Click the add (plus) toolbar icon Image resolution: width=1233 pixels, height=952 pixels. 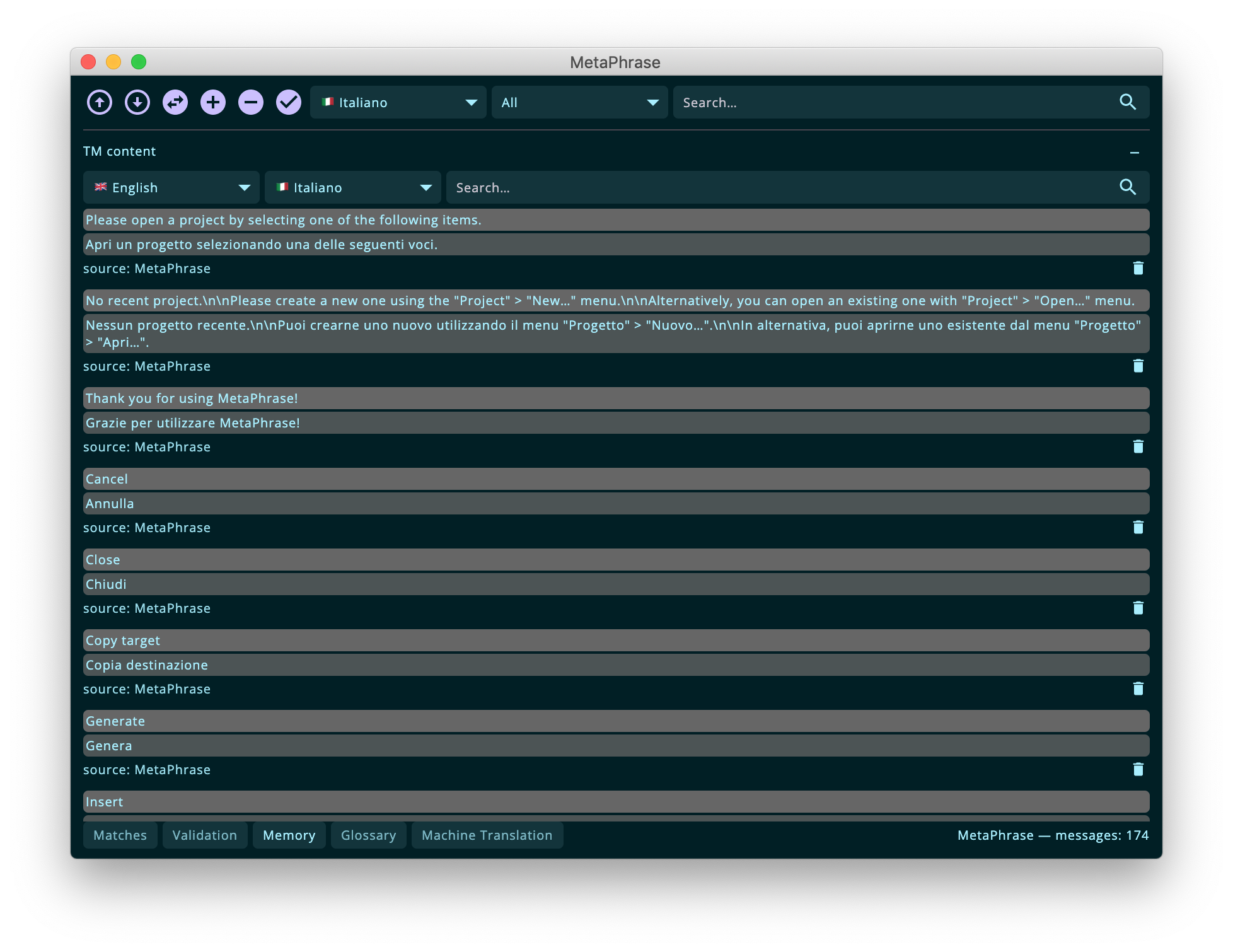click(213, 102)
